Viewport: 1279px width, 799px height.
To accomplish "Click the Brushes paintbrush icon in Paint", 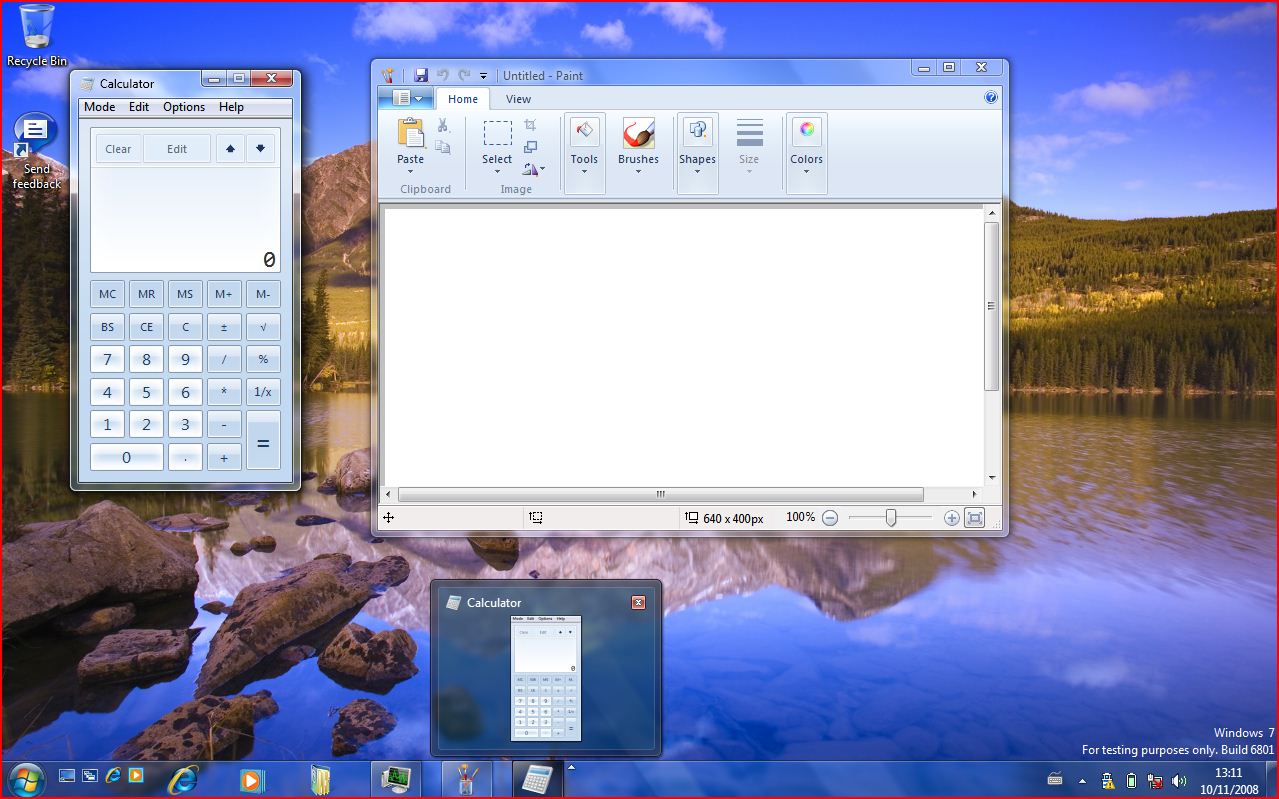I will pos(638,133).
